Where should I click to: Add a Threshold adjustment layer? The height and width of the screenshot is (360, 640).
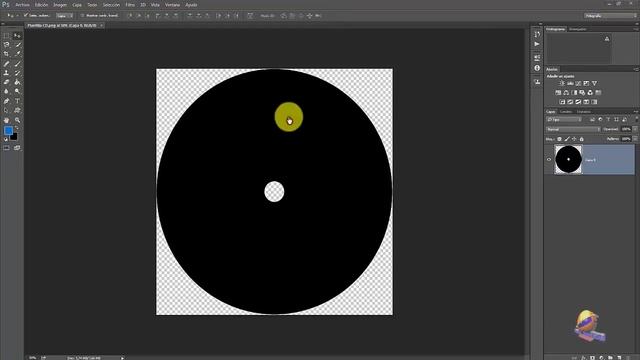[578, 102]
